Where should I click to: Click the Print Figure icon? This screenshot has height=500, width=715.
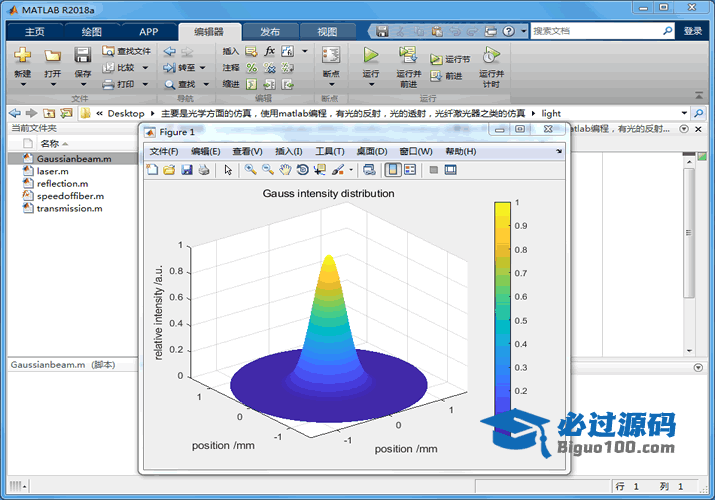coord(203,170)
